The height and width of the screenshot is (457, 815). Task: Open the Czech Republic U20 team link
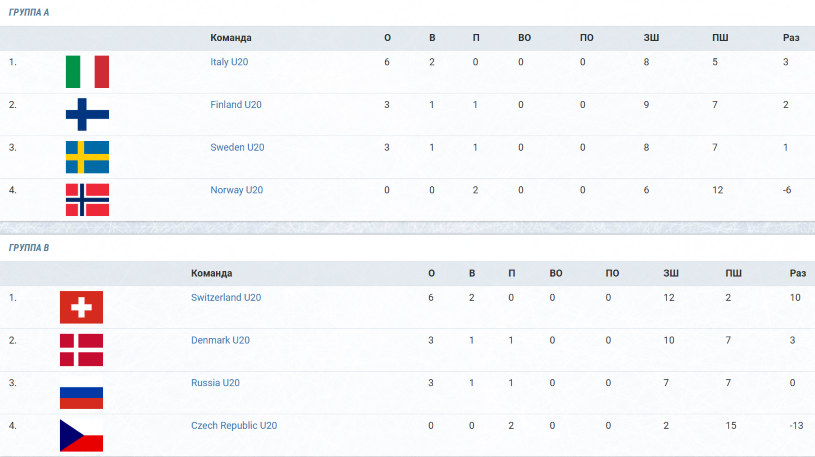[x=234, y=425]
